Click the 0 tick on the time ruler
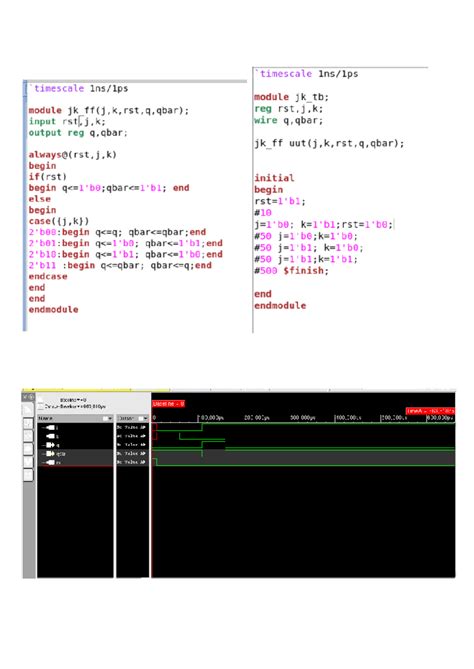This screenshot has height=669, width=474. point(154,418)
